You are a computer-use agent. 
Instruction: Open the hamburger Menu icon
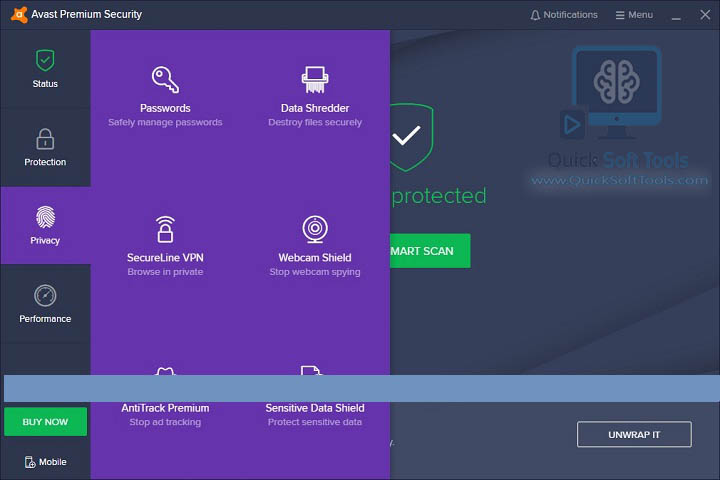[x=620, y=15]
